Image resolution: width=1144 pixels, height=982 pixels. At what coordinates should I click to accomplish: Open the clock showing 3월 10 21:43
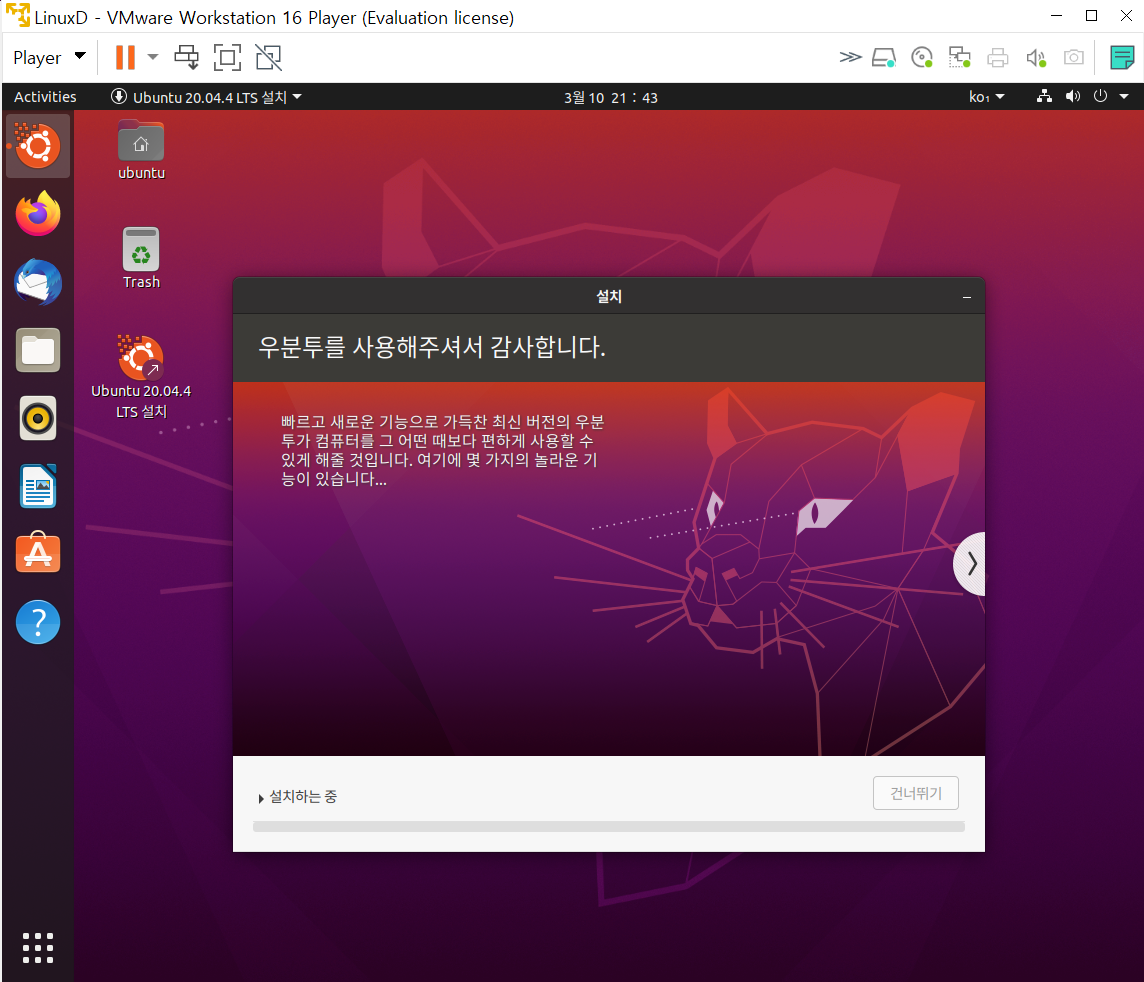click(611, 98)
